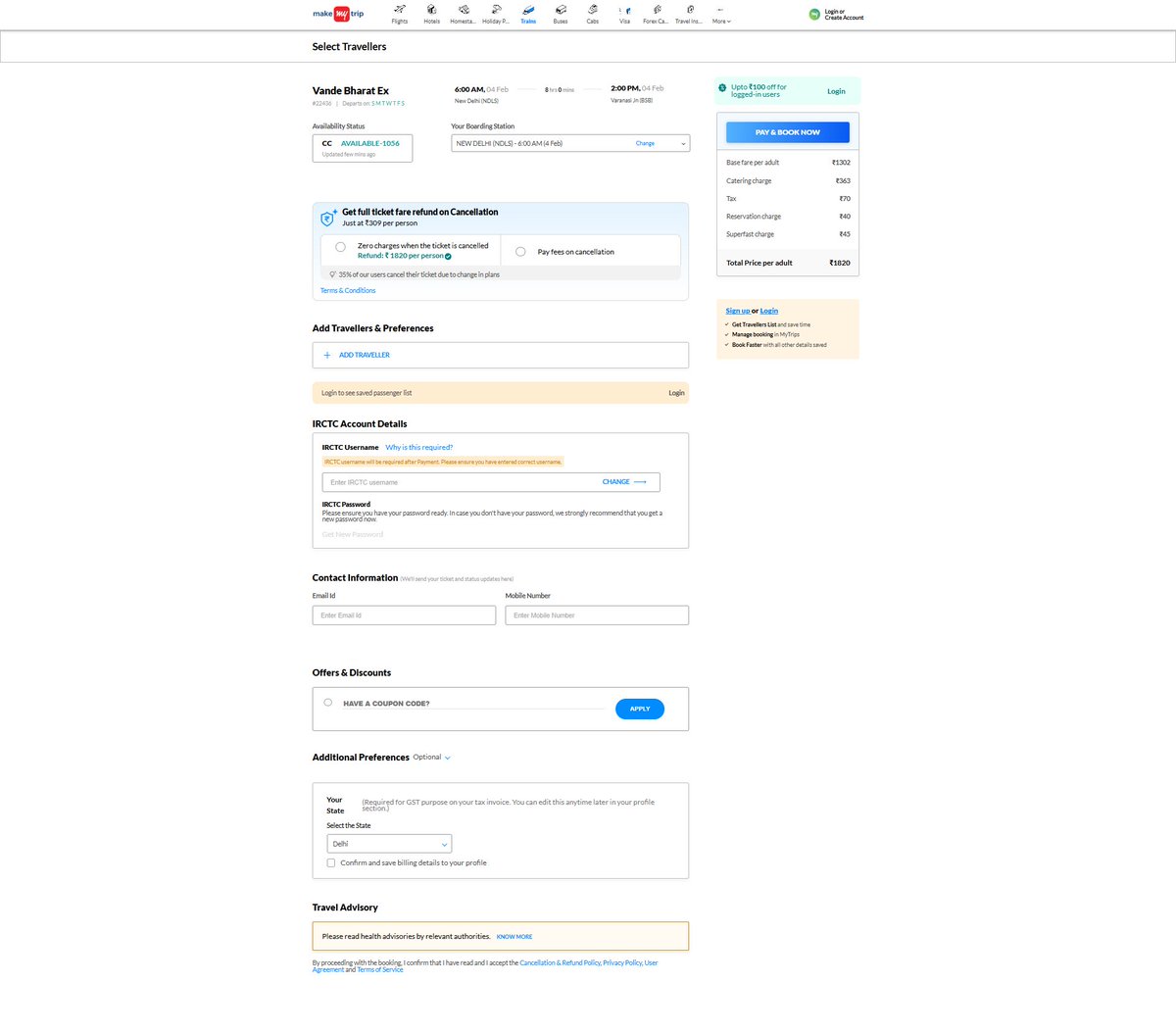Click Login in the discount banner
1176x1032 pixels.
[x=836, y=91]
